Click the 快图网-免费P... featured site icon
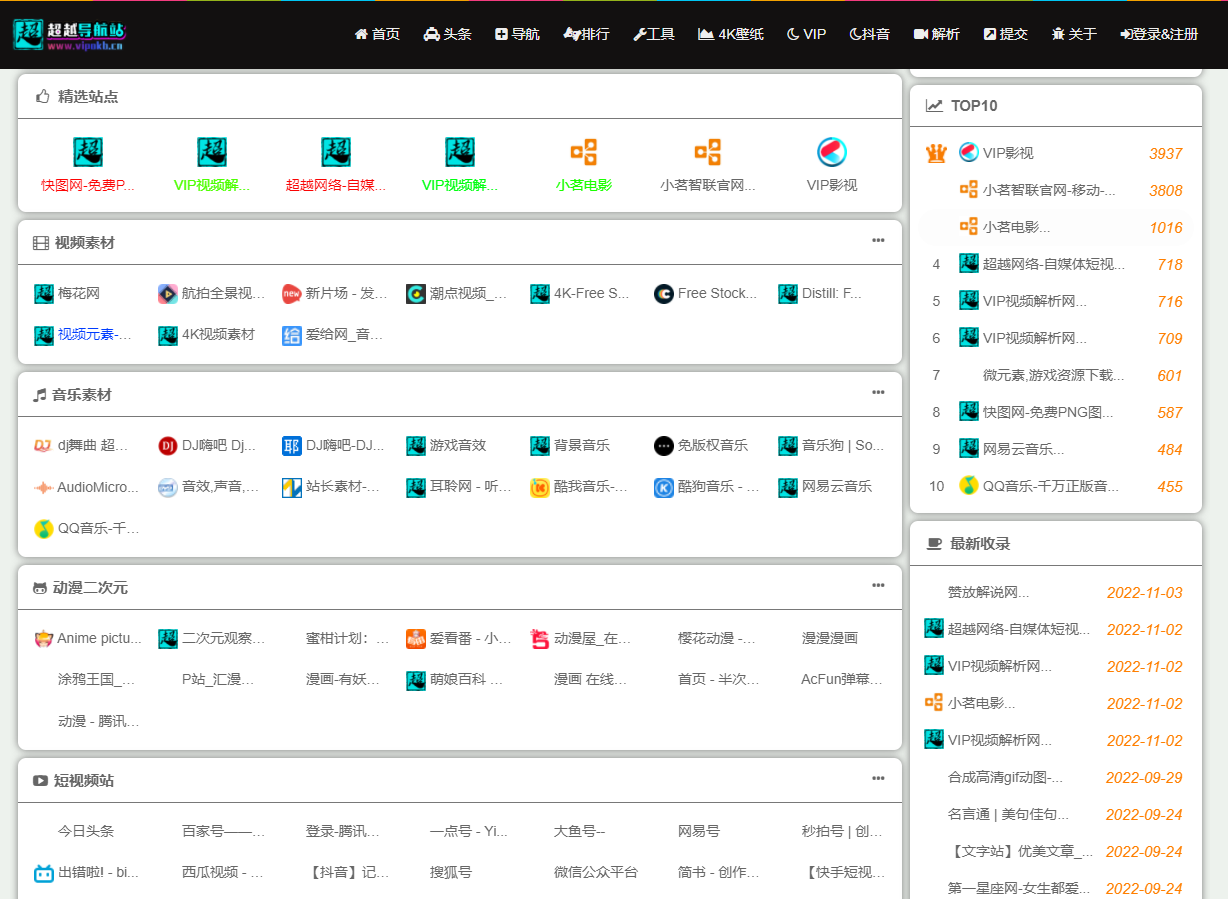This screenshot has height=899, width=1228. pos(88,152)
